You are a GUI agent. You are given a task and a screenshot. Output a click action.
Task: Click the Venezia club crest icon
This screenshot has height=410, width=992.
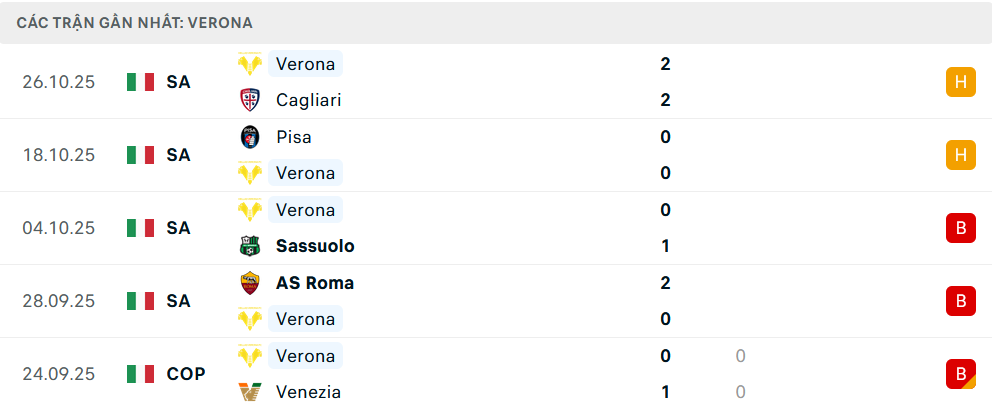[x=249, y=392]
